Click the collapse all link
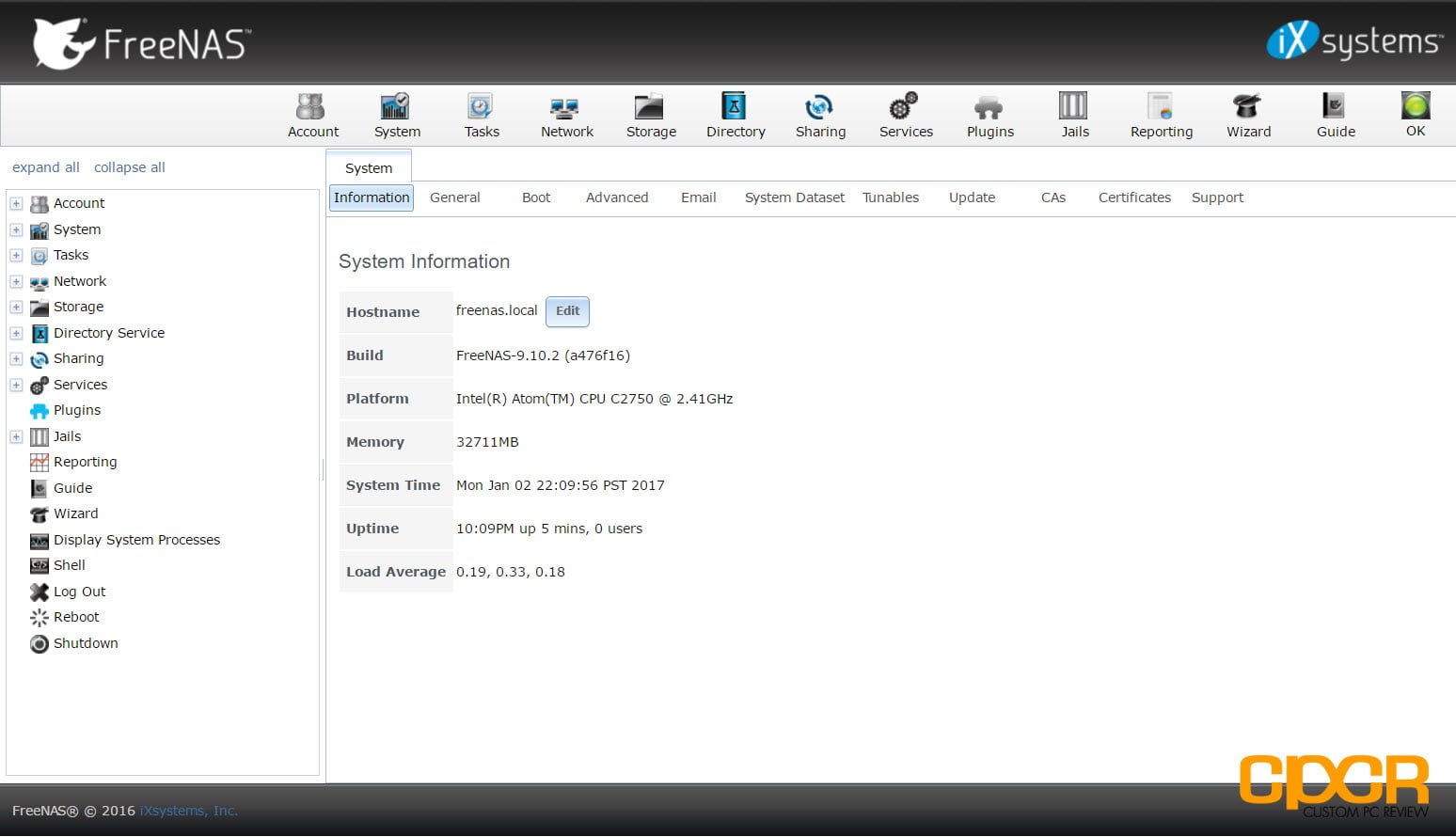The height and width of the screenshot is (837, 1456). pyautogui.click(x=130, y=167)
